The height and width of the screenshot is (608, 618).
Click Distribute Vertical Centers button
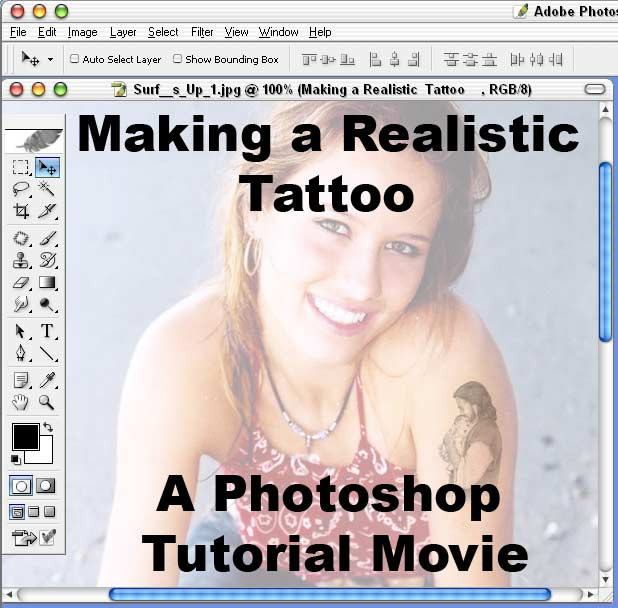pyautogui.click(x=470, y=60)
